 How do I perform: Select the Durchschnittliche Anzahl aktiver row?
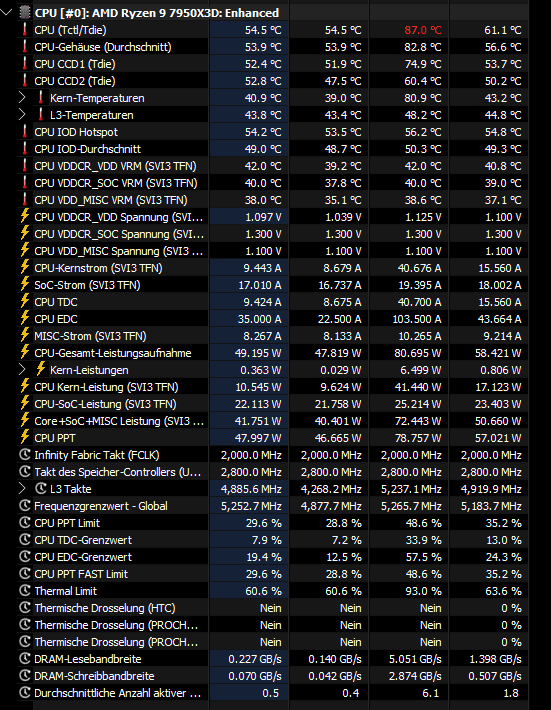click(273, 693)
